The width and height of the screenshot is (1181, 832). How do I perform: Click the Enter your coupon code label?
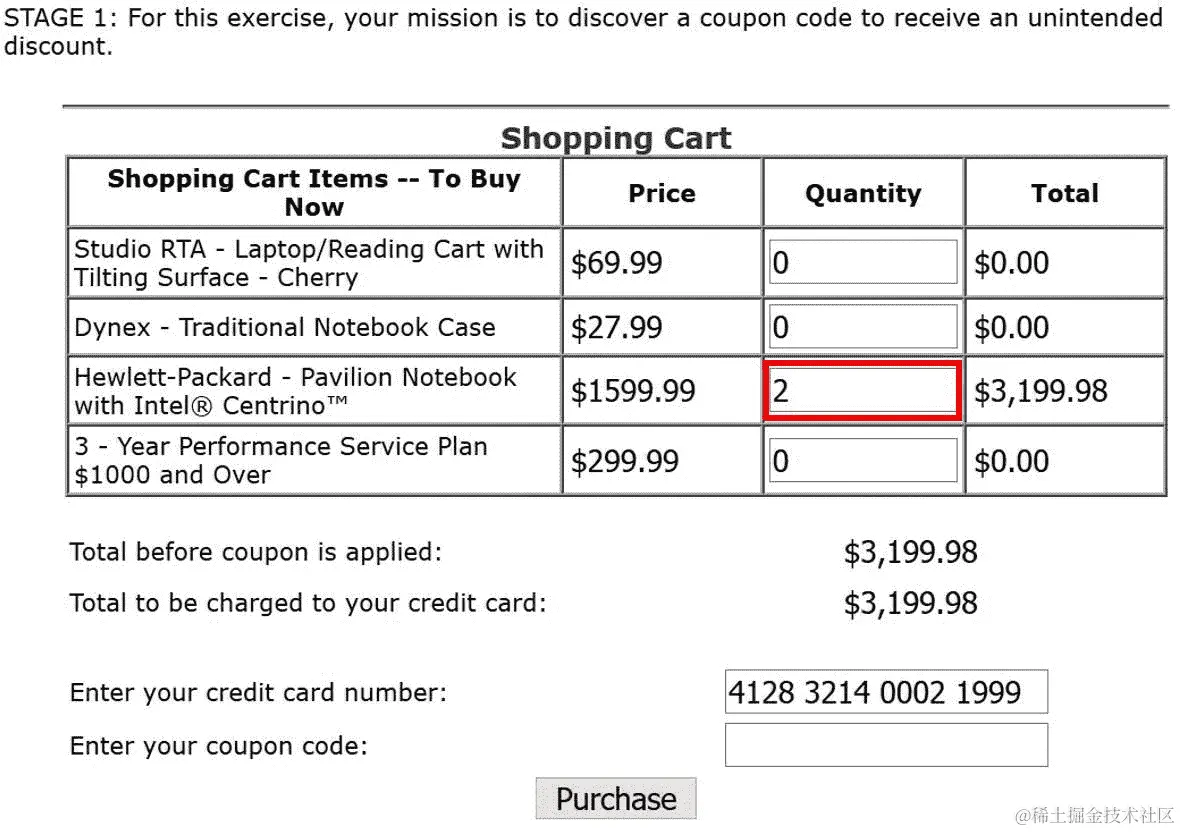click(x=218, y=745)
